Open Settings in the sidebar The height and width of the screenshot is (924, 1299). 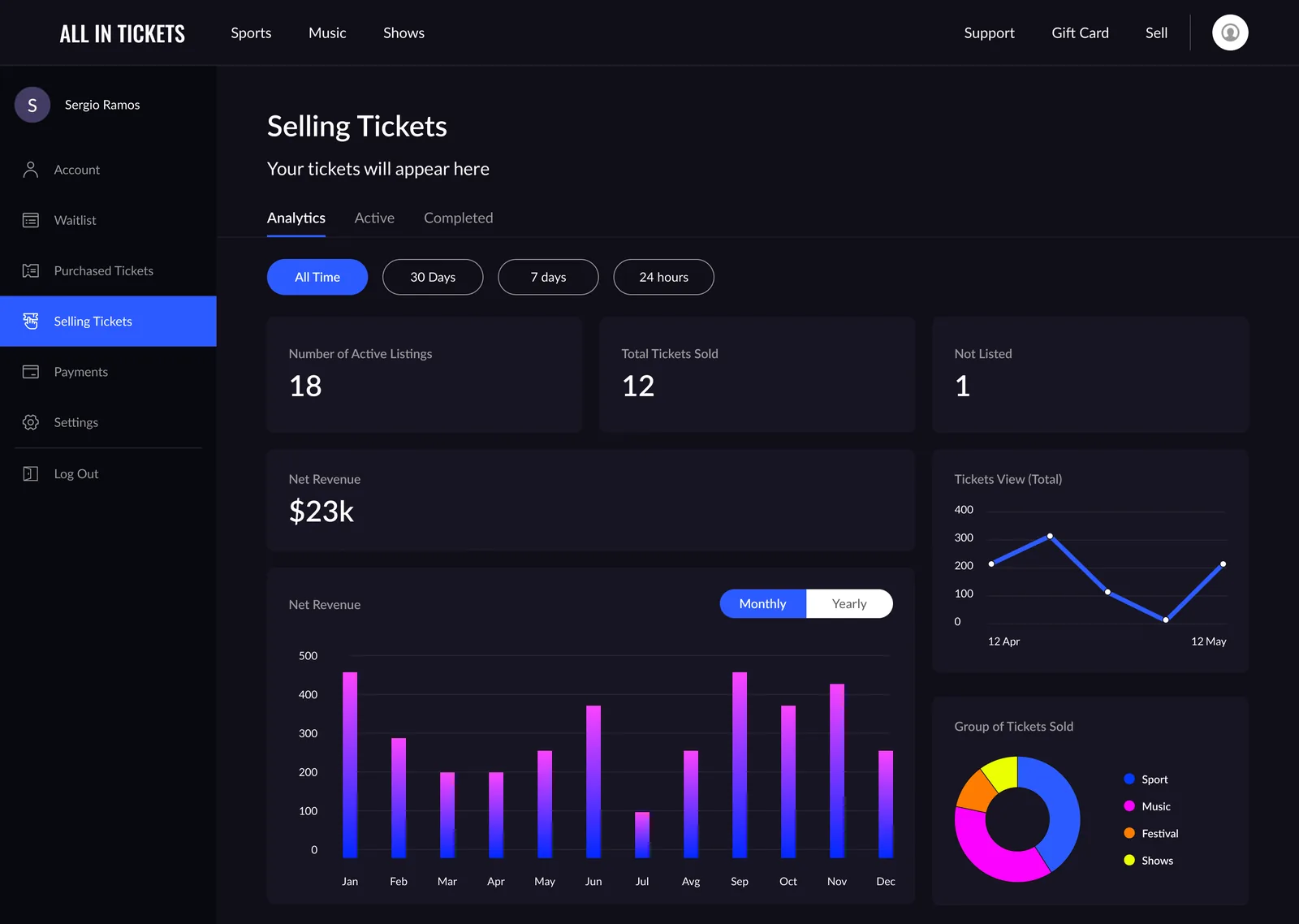(108, 422)
